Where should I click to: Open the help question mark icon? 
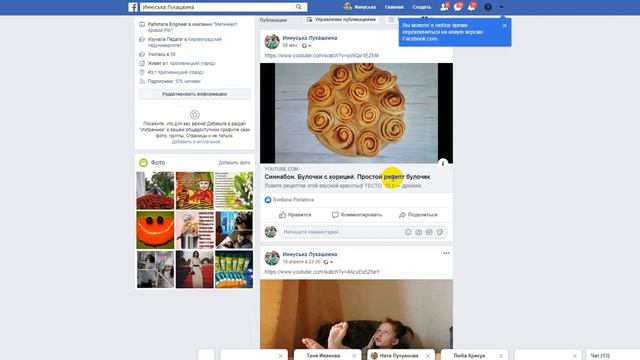click(x=488, y=7)
